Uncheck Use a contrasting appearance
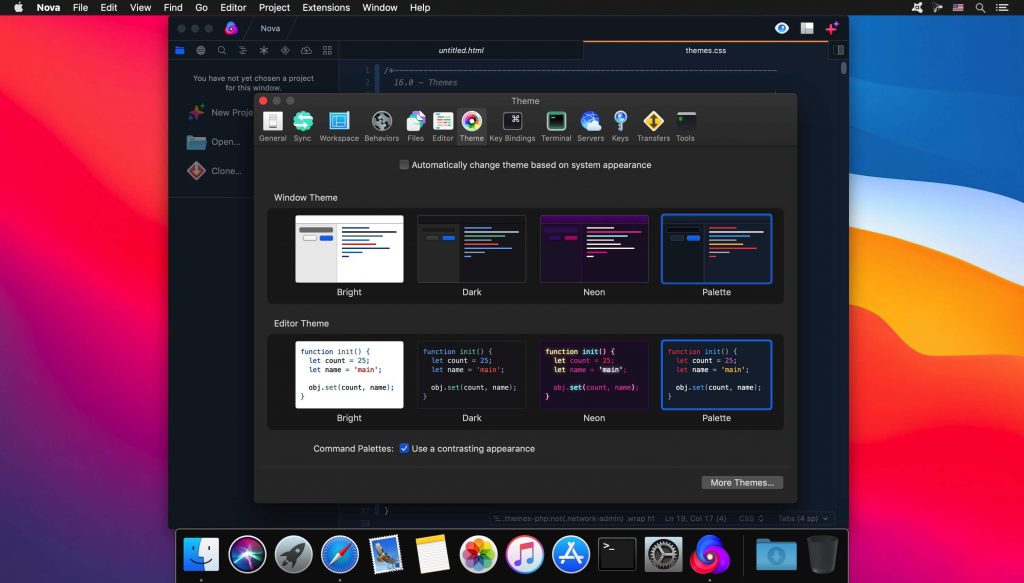The height and width of the screenshot is (583, 1024). (x=404, y=448)
